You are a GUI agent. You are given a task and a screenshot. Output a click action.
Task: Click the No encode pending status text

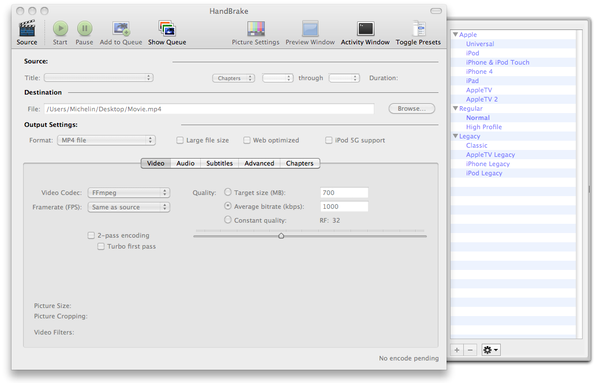(x=409, y=358)
